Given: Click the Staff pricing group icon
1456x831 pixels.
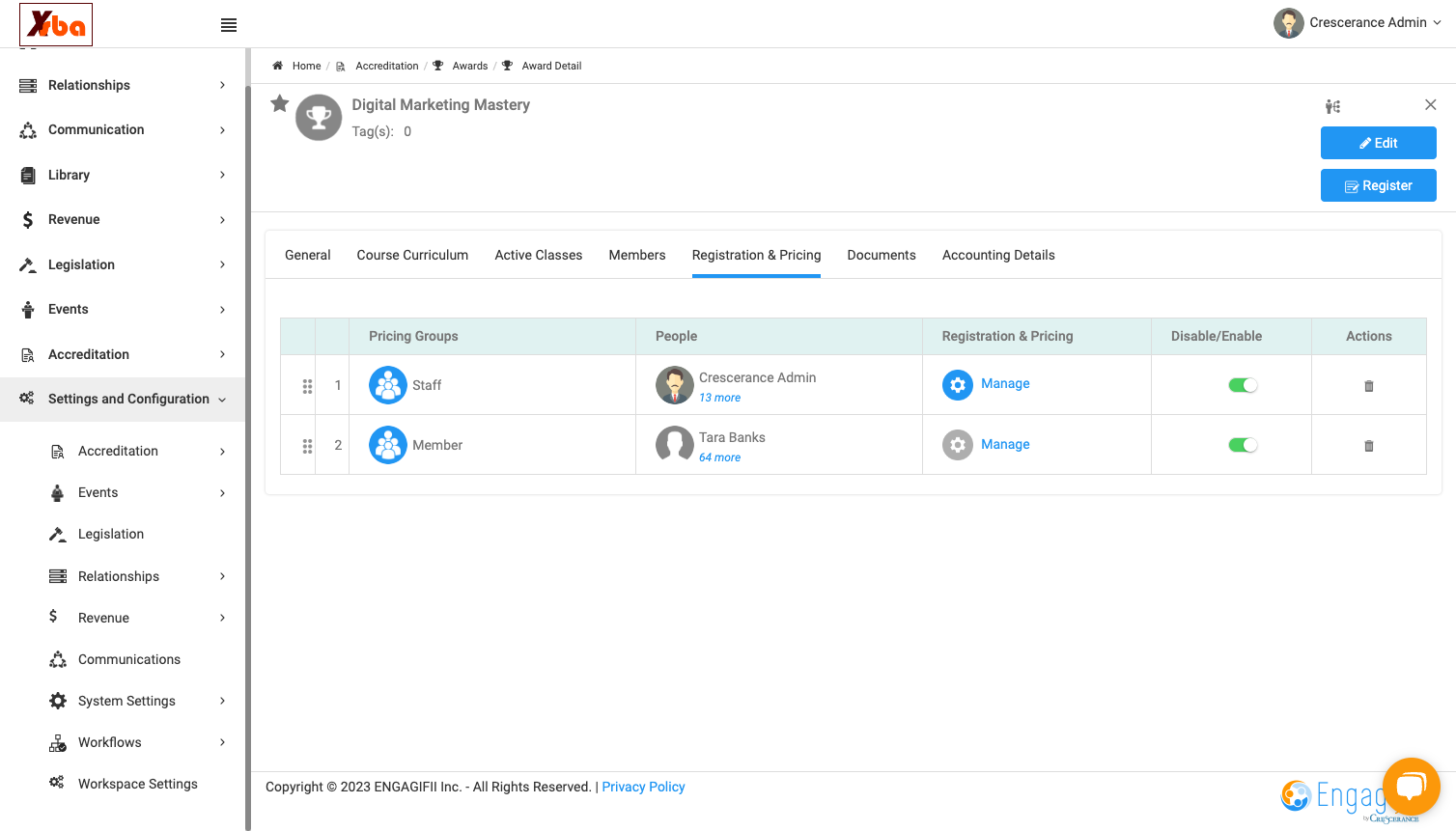Looking at the screenshot, I should click(388, 385).
